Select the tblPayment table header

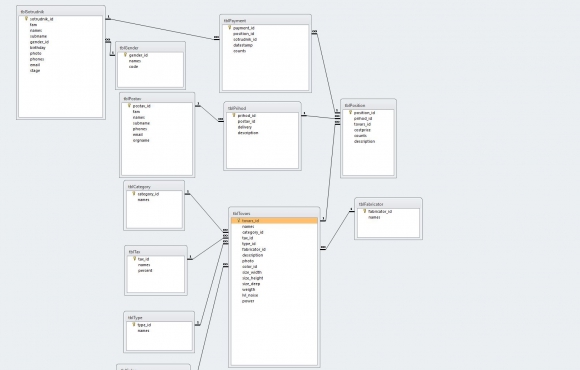tap(265, 21)
